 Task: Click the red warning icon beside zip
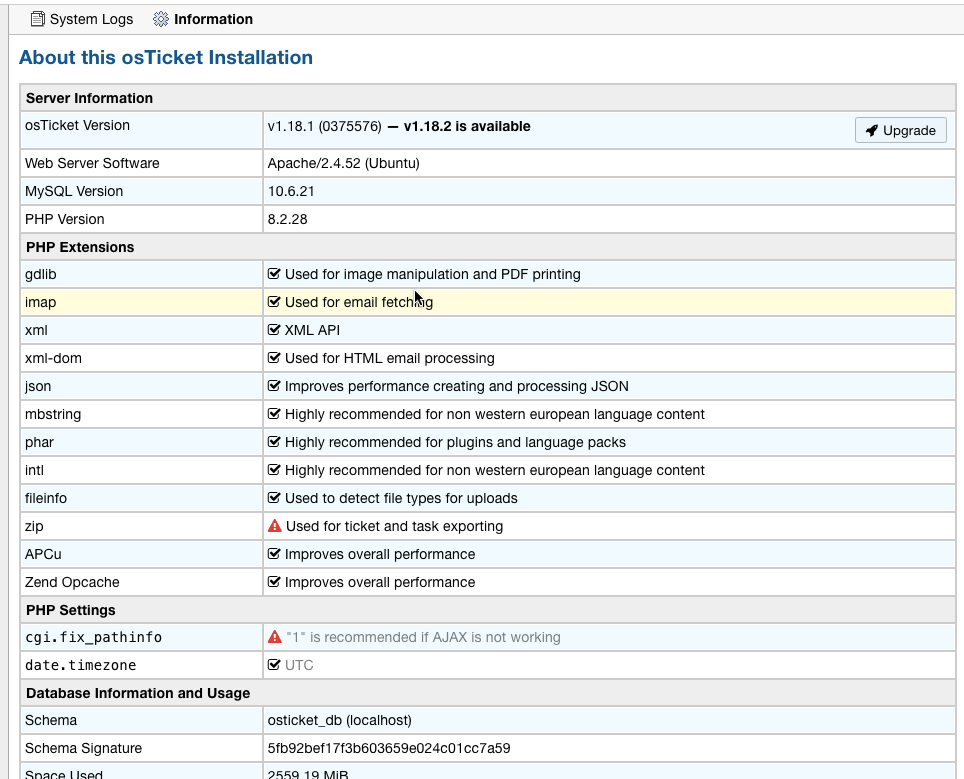click(x=274, y=526)
